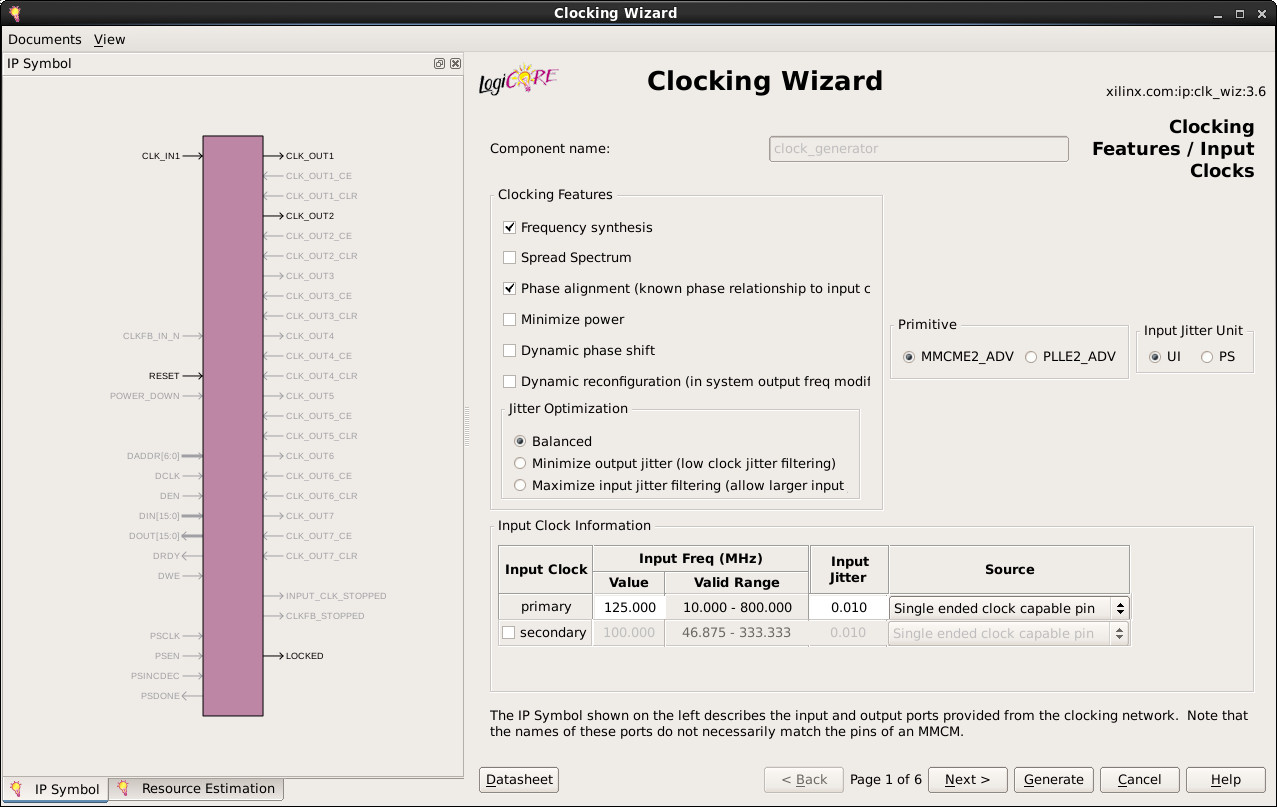1277x807 pixels.
Task: Enable the Dynamic phase shift checkbox
Action: (509, 350)
